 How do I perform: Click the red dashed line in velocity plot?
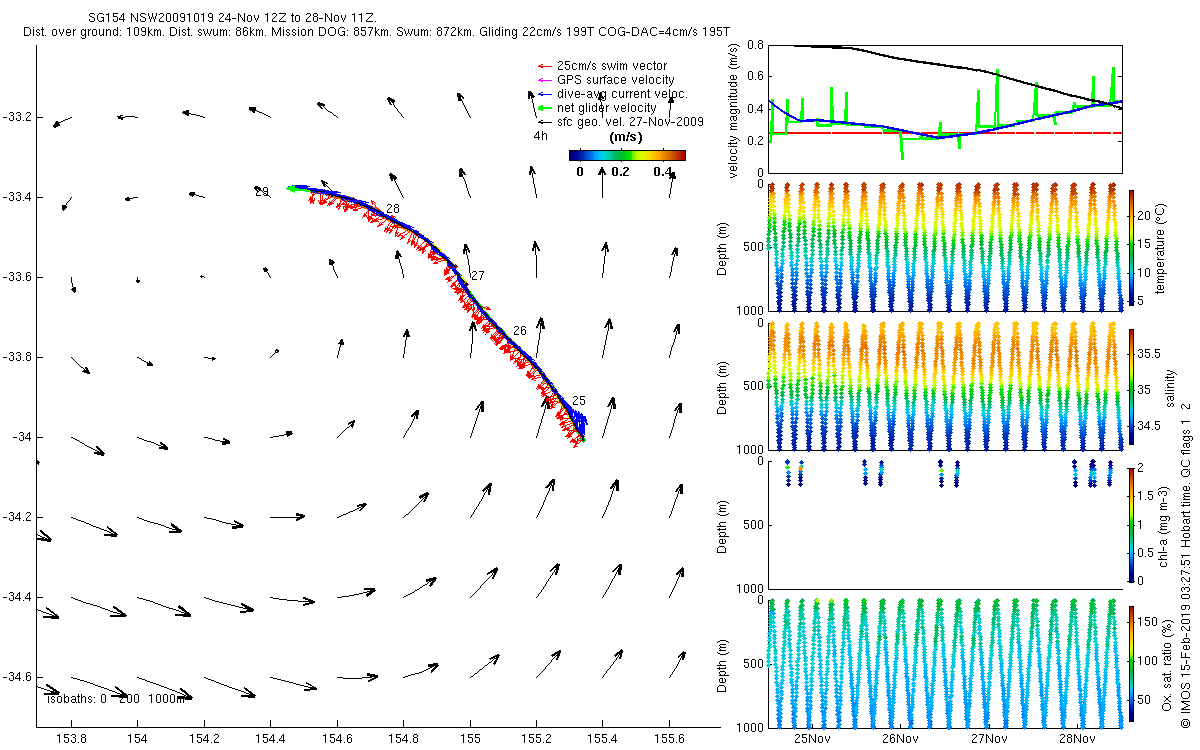click(x=945, y=133)
